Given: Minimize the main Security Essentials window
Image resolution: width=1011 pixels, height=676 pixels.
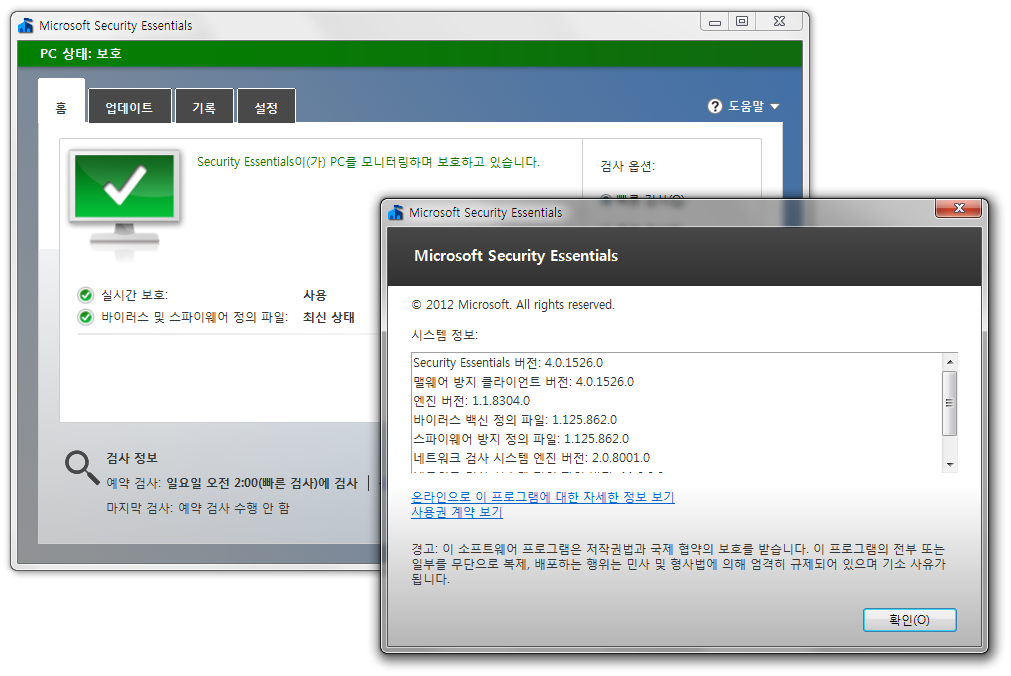Looking at the screenshot, I should 714,22.
